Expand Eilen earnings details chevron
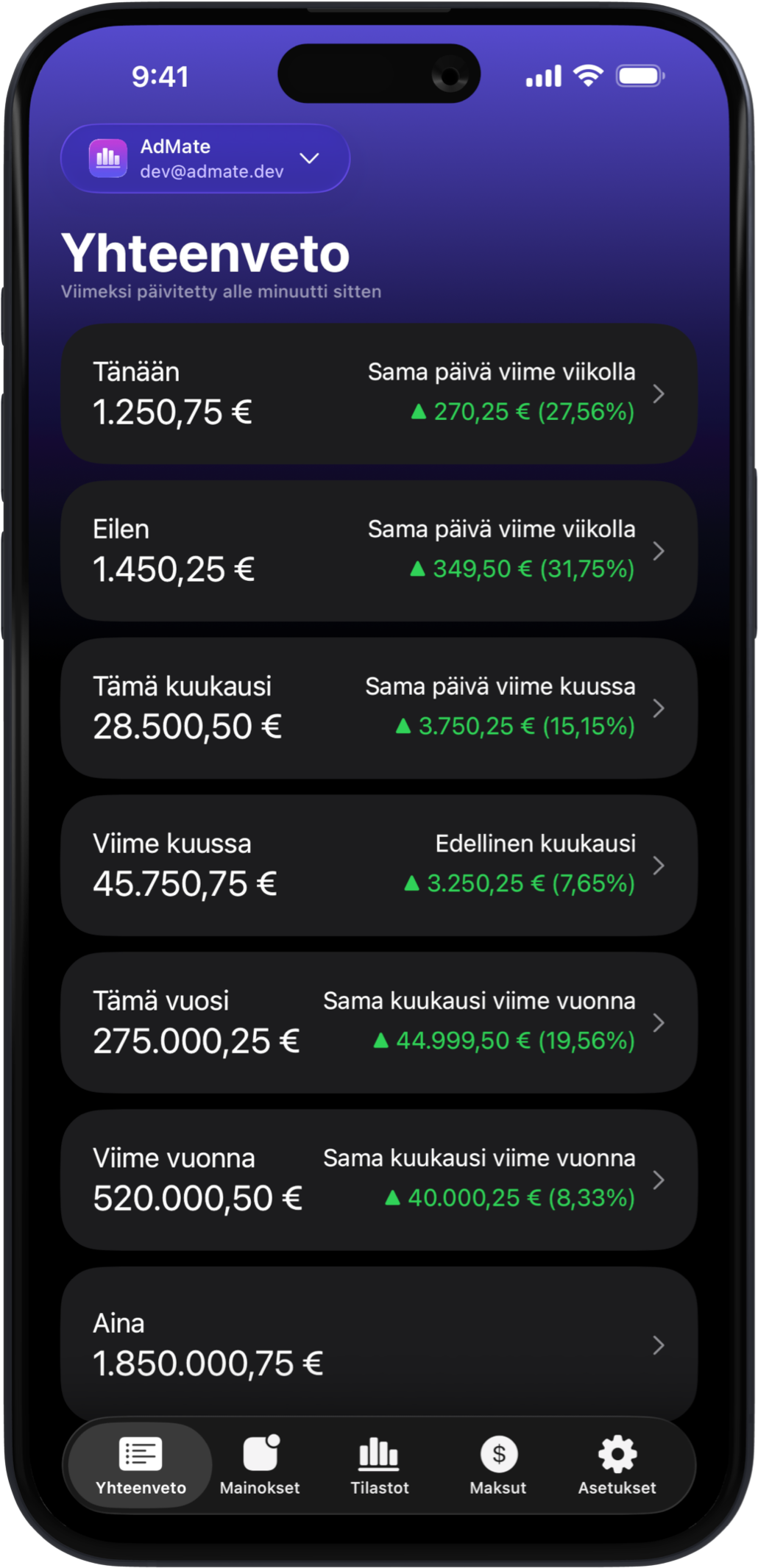Viewport: 758px width, 1568px height. (659, 551)
